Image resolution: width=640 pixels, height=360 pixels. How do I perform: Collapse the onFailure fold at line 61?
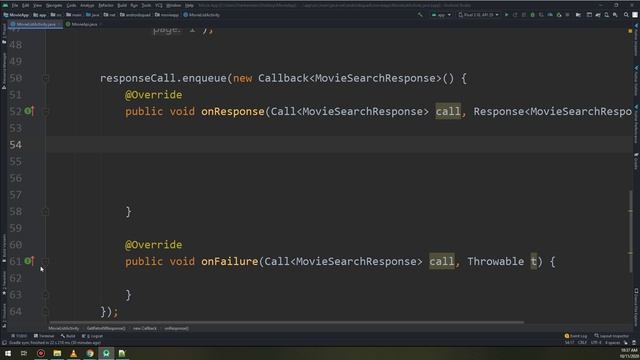point(46,261)
